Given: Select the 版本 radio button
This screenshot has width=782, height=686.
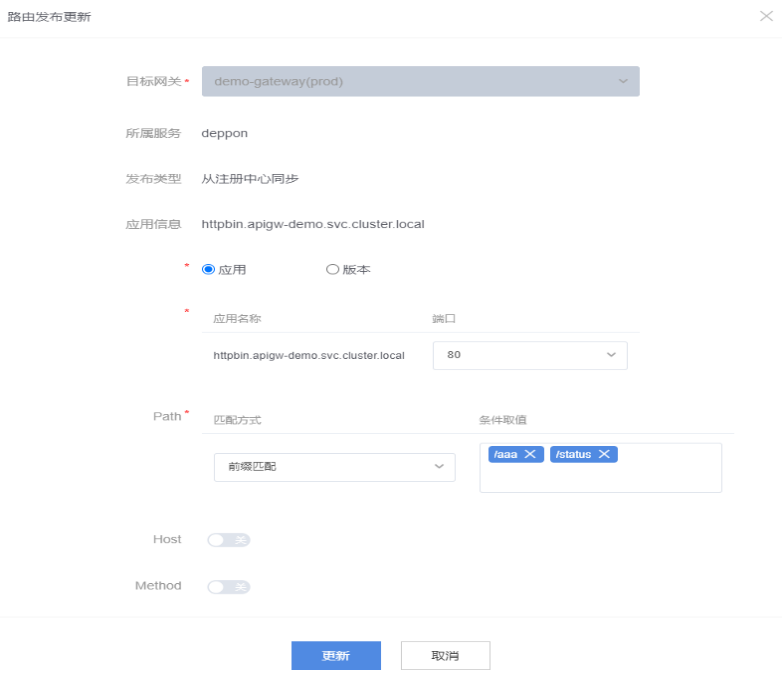Looking at the screenshot, I should [332, 269].
